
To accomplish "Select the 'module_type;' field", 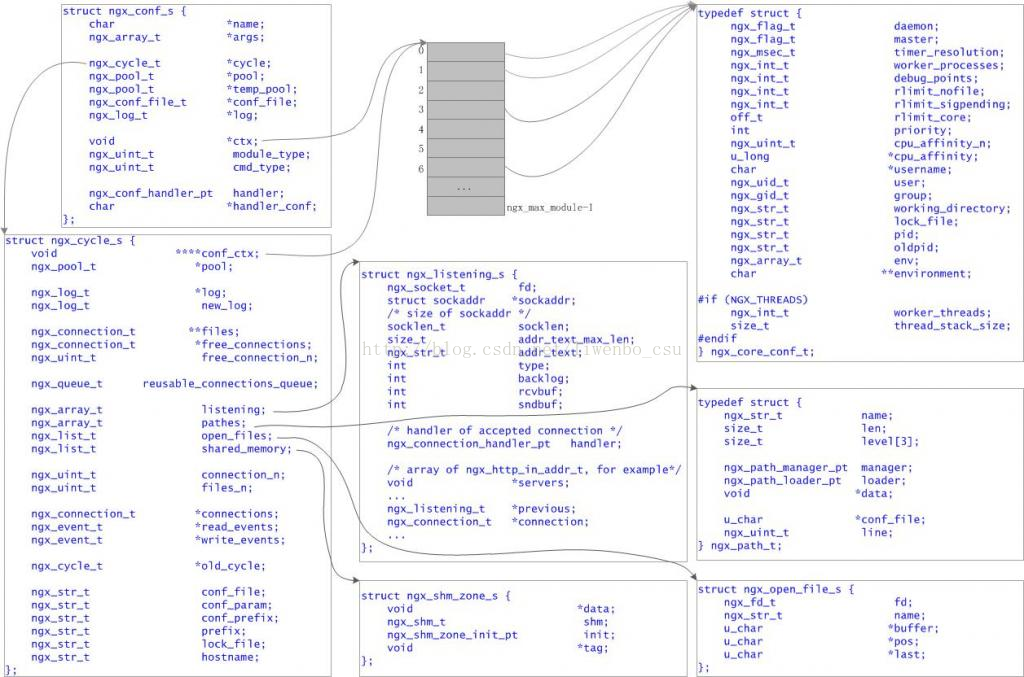I will (x=272, y=155).
